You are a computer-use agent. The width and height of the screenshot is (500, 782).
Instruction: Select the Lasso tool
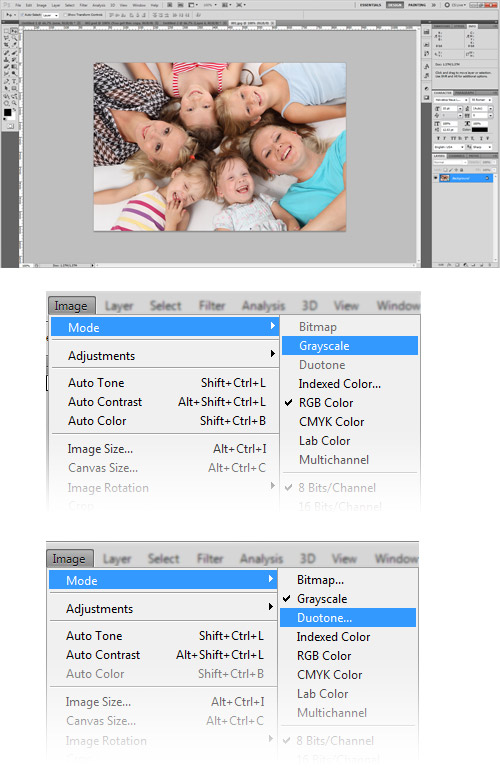pos(6,38)
